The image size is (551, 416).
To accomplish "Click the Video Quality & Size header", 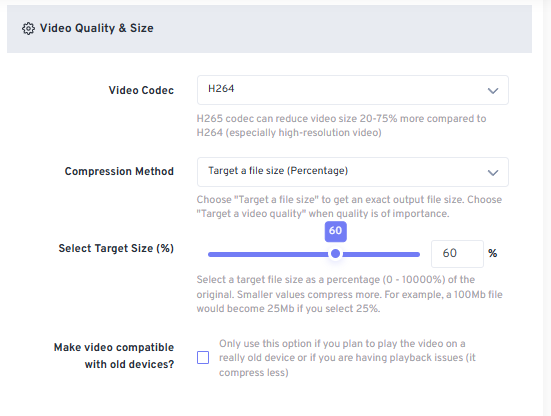I will point(96,28).
